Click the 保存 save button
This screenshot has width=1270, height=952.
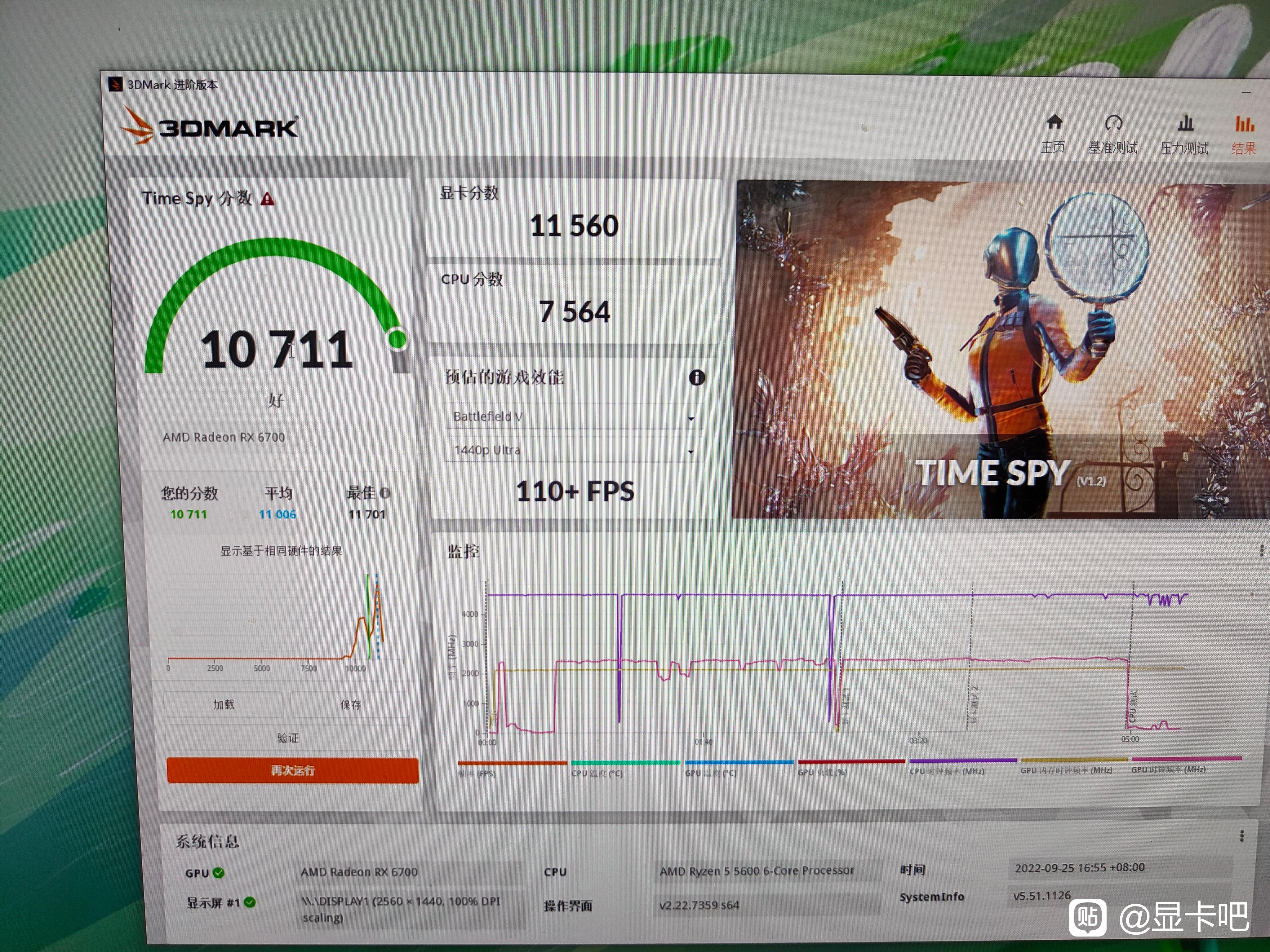coord(350,705)
